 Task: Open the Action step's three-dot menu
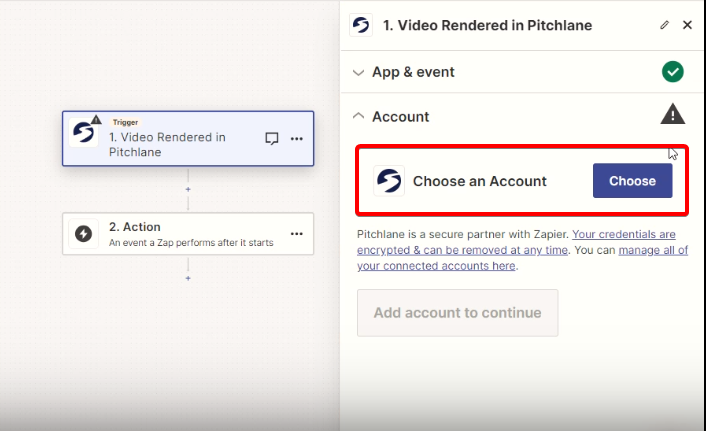(x=297, y=234)
